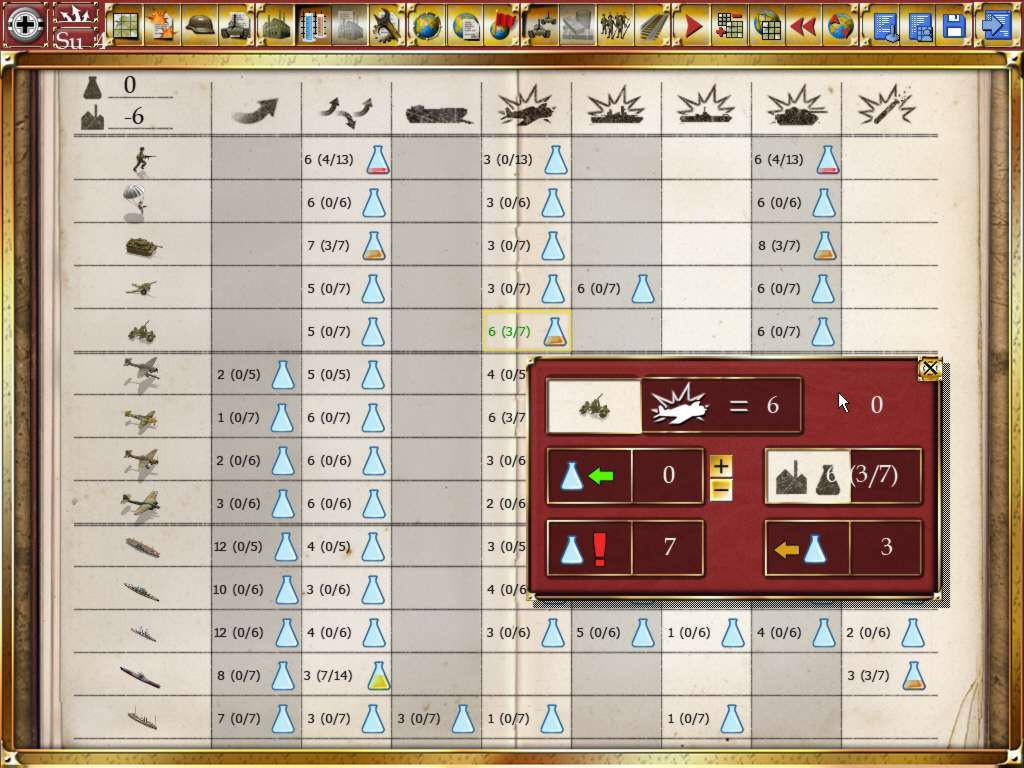The image size is (1024, 768).
Task: Click the flask with yellow arrow button
Action: [x=807, y=547]
